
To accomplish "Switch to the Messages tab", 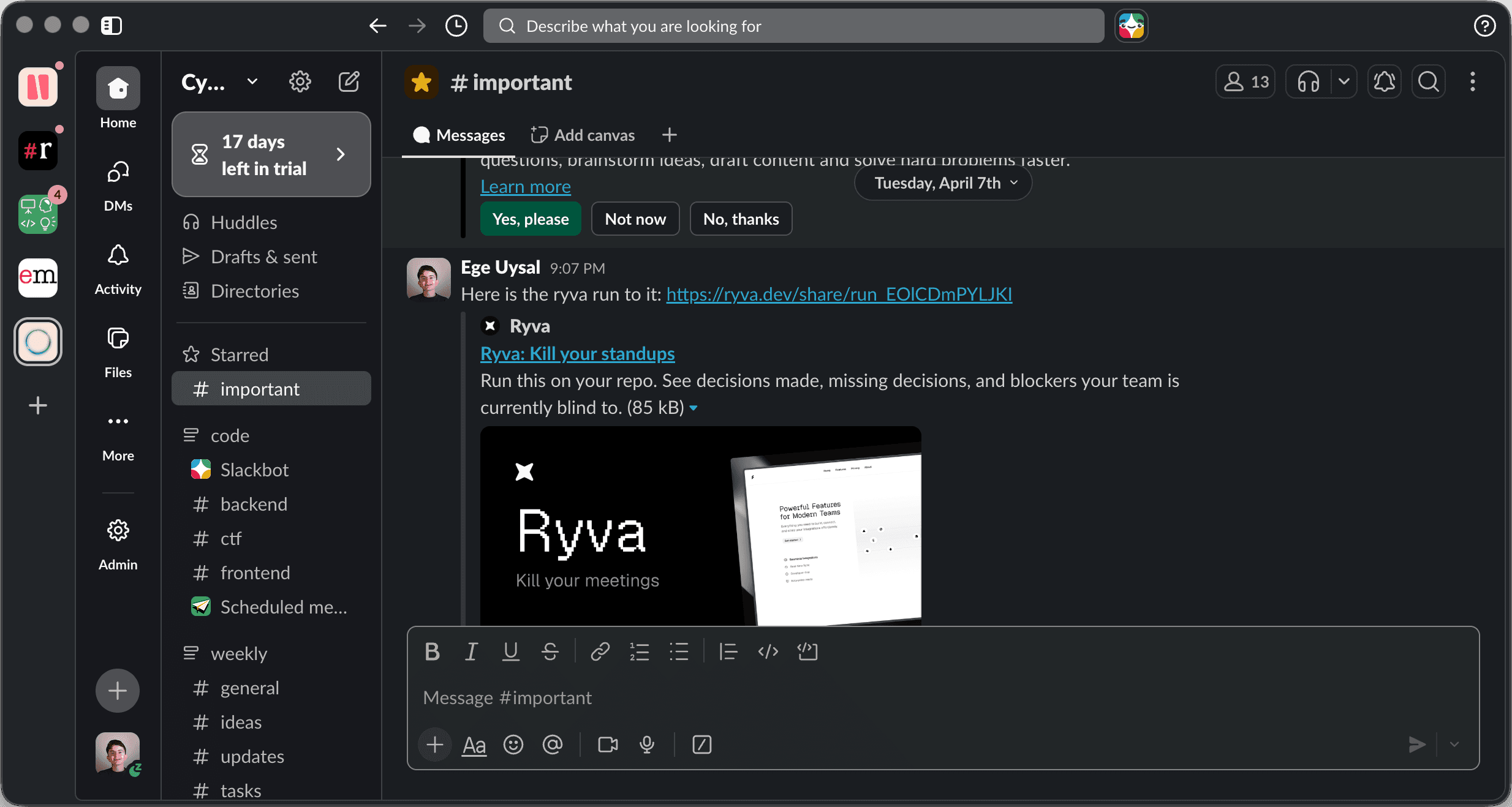I will coord(459,135).
